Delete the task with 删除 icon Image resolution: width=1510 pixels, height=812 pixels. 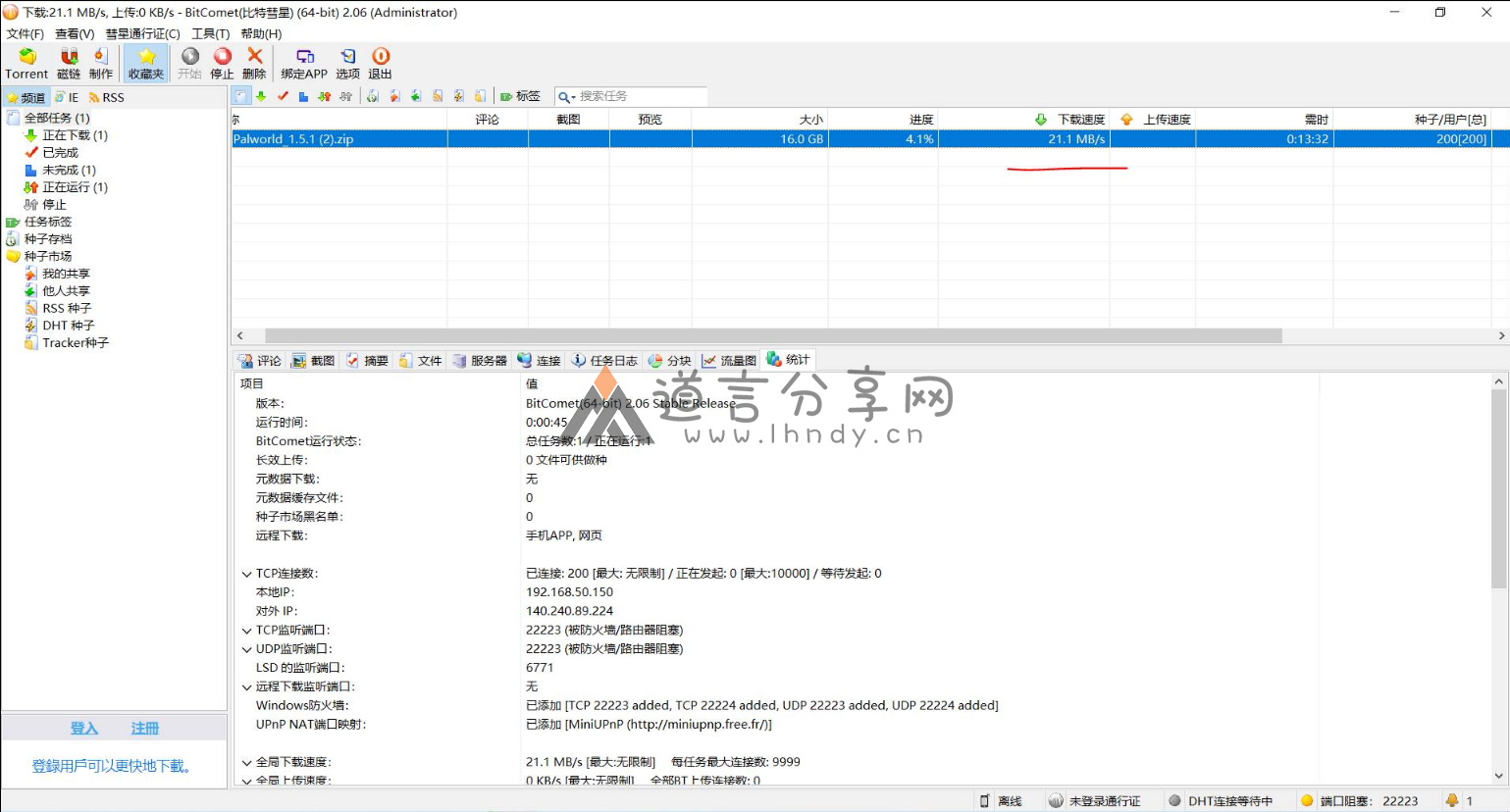pyautogui.click(x=254, y=64)
